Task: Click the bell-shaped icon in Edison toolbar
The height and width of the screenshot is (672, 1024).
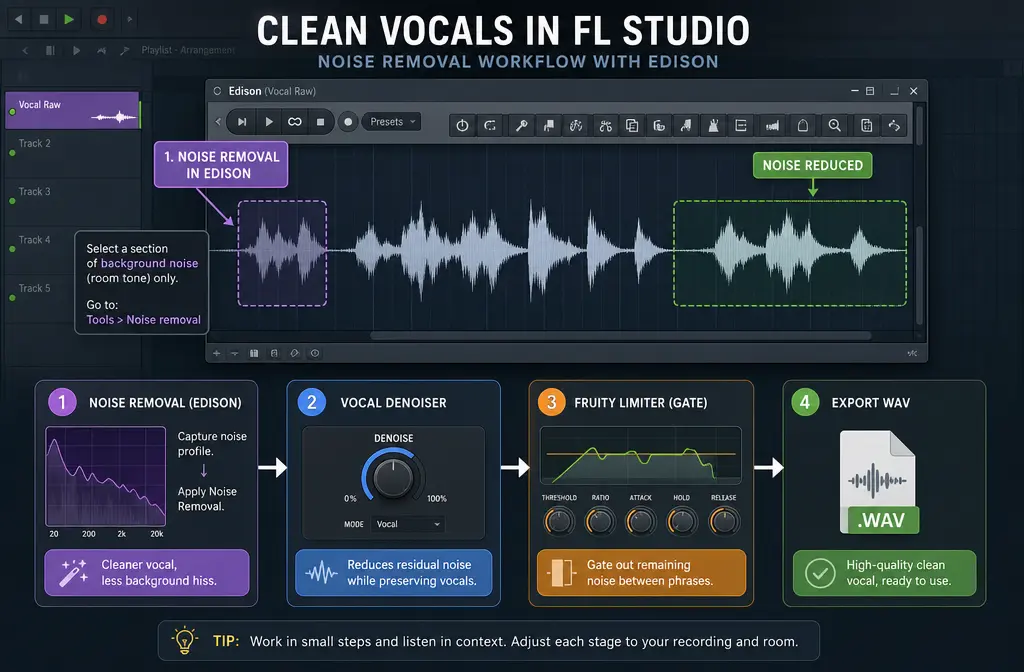Action: click(x=803, y=125)
